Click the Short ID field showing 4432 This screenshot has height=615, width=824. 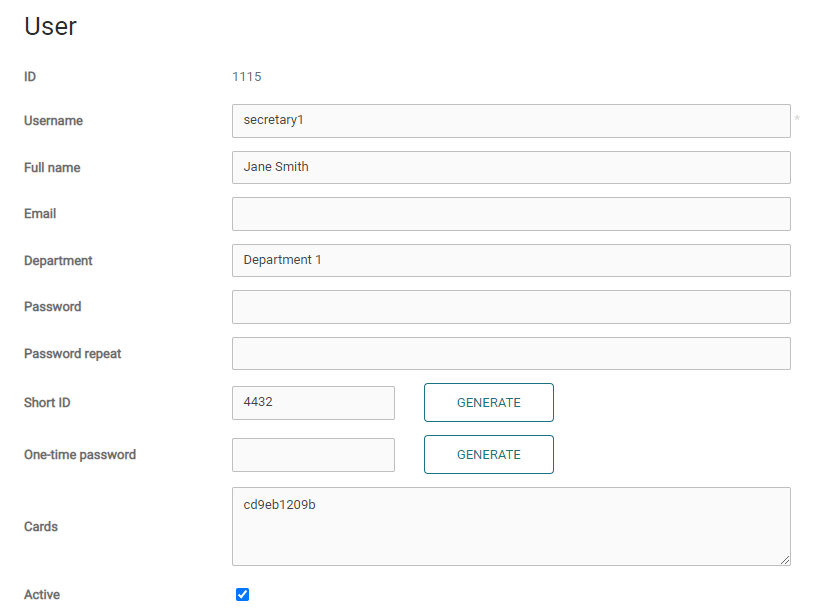click(313, 403)
